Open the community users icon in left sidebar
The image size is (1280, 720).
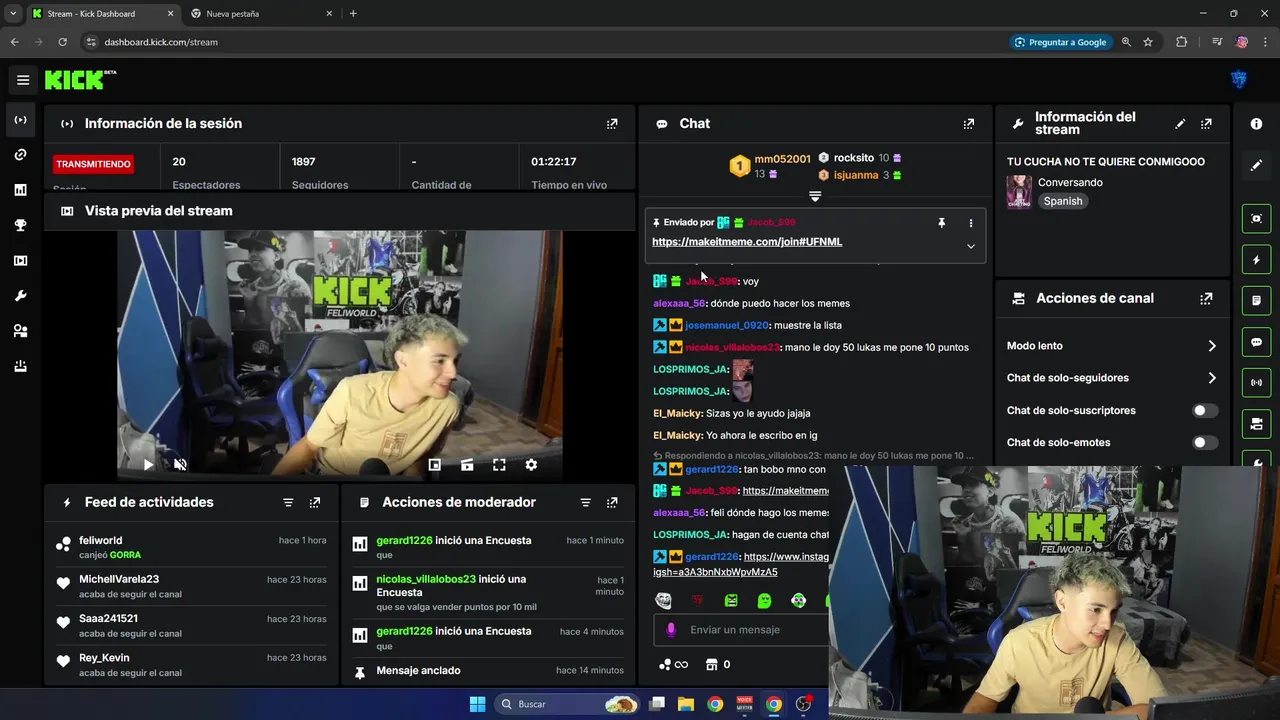pyautogui.click(x=20, y=331)
